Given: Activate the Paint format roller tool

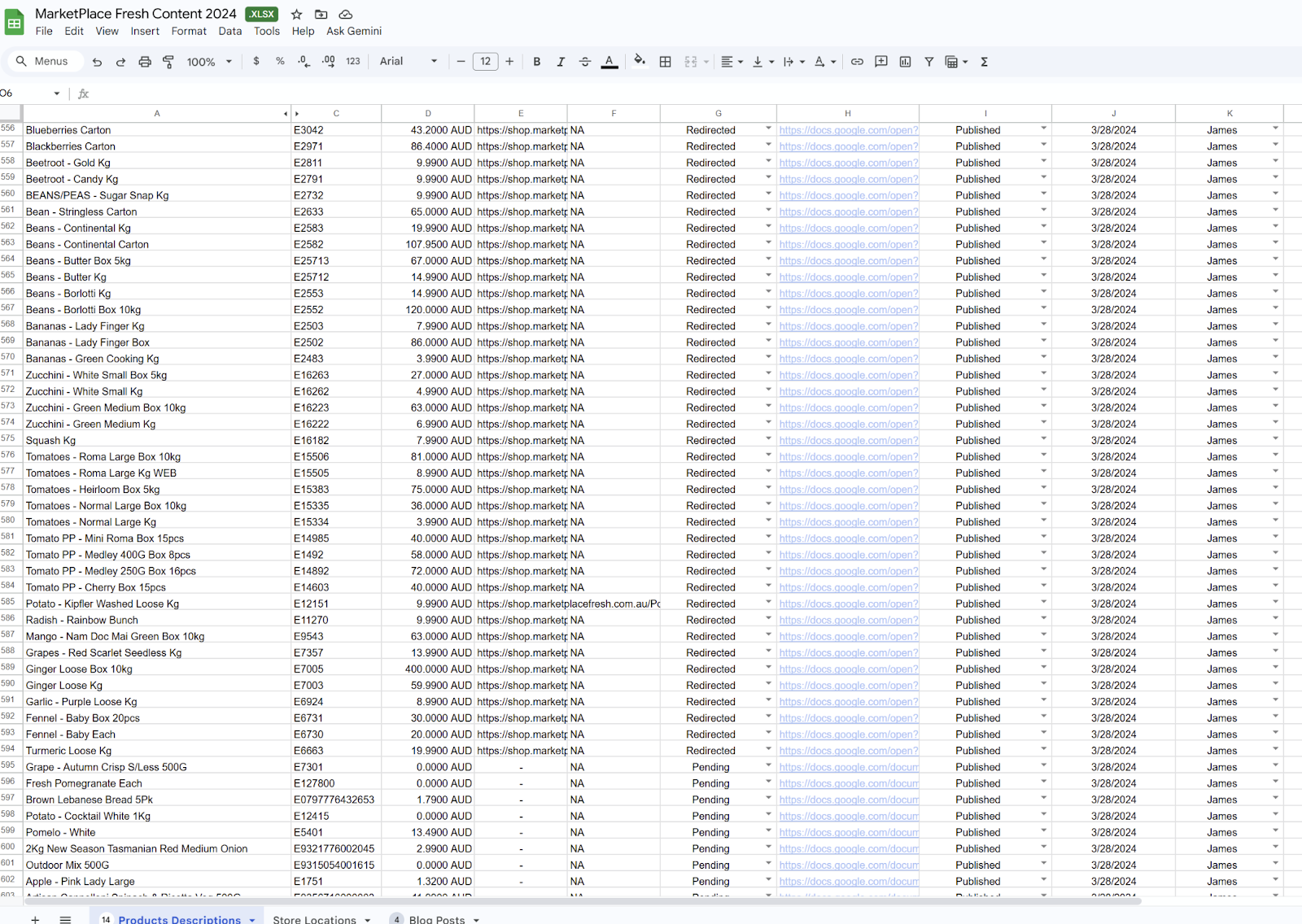Looking at the screenshot, I should [x=168, y=62].
